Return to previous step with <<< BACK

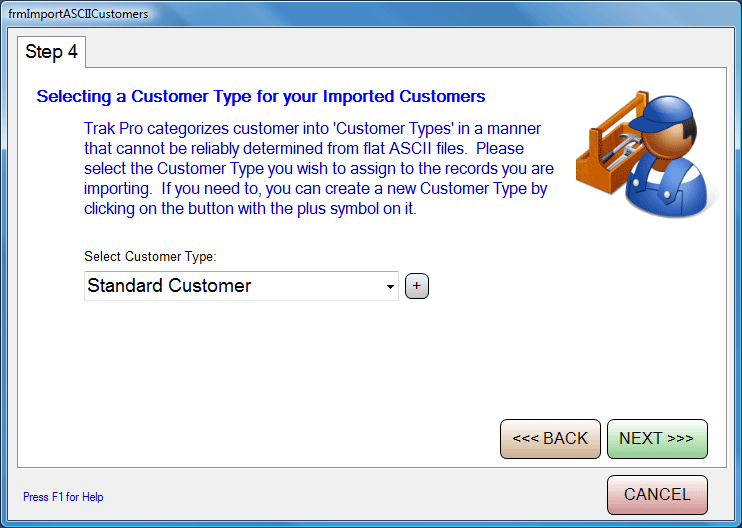[550, 439]
